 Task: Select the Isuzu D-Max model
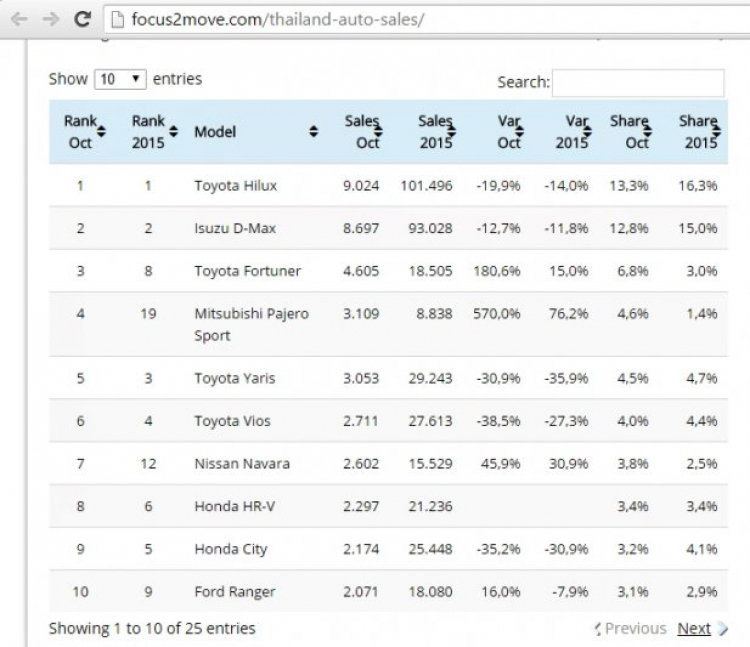click(x=235, y=228)
